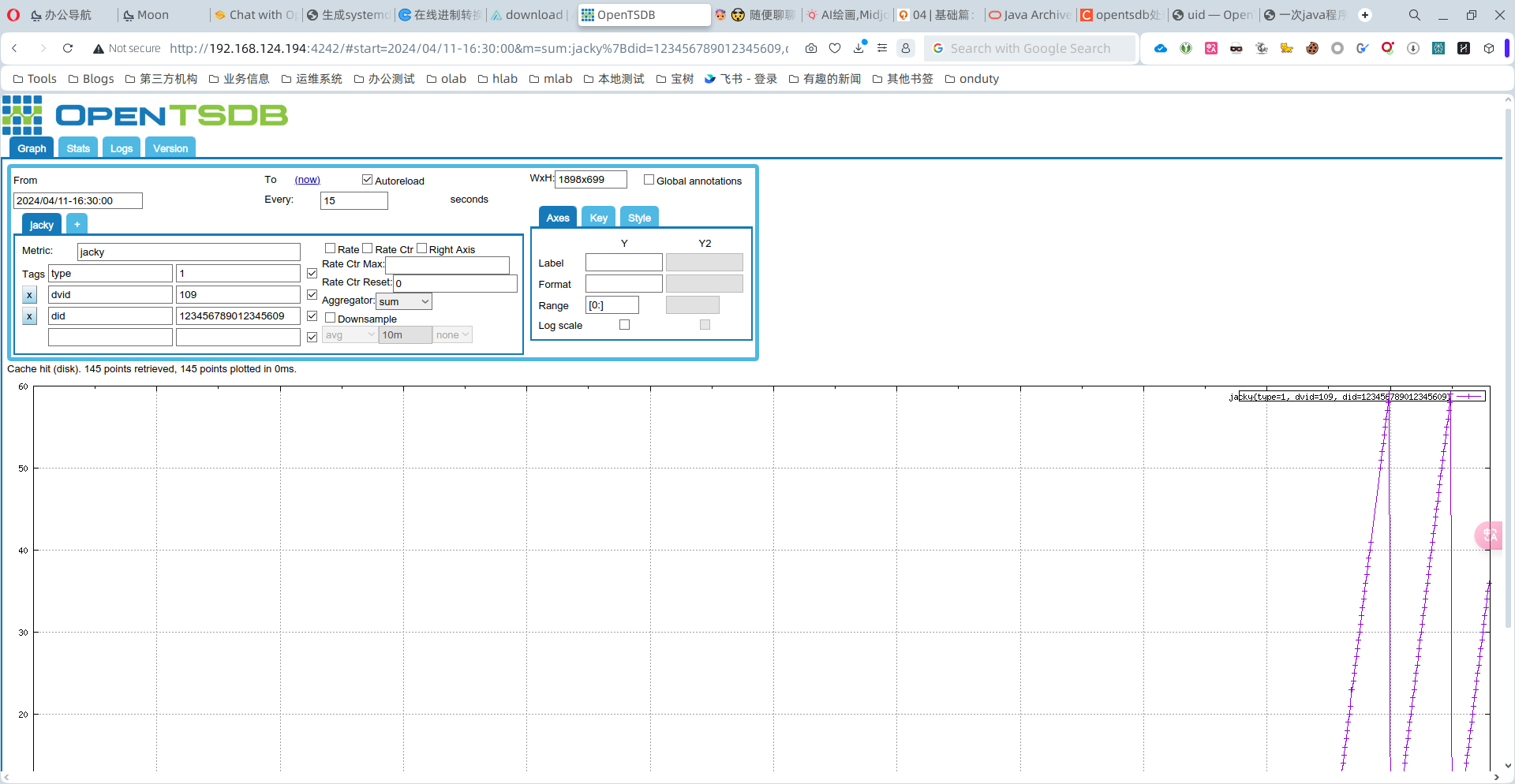1515x784 pixels.
Task: Click the green shield extension icon
Action: click(1186, 48)
